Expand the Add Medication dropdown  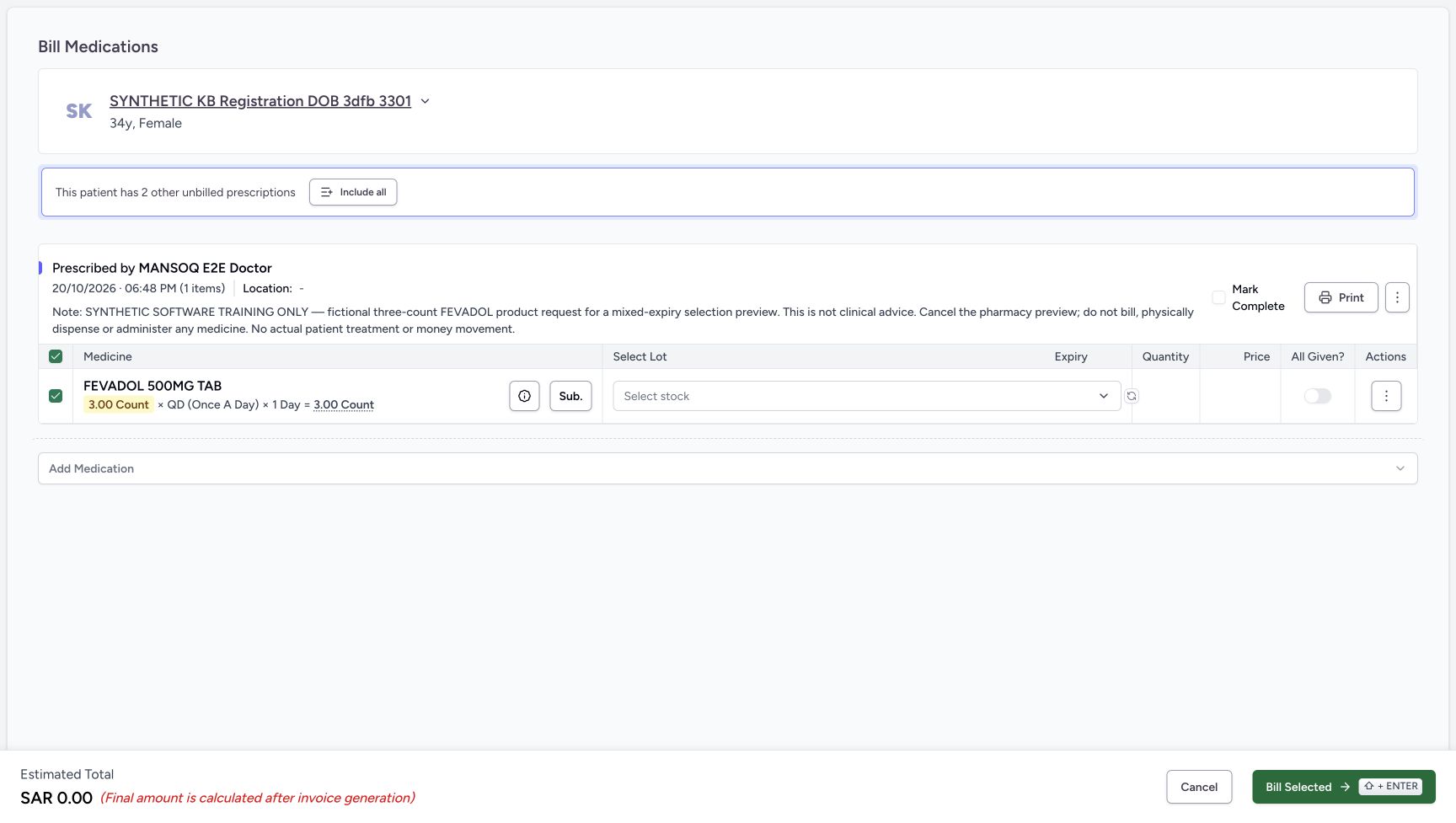[x=728, y=468]
